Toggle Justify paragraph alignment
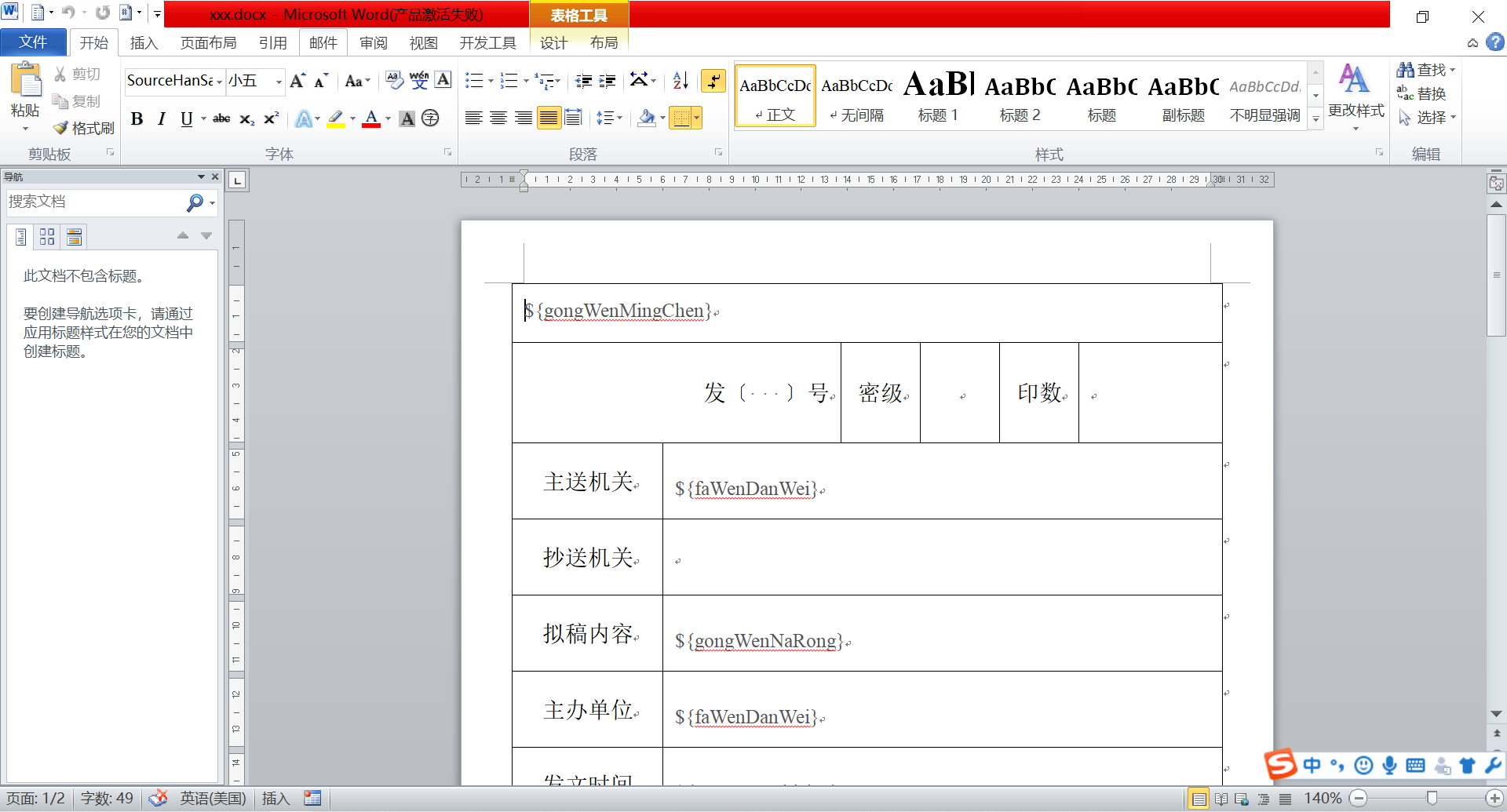 coord(549,118)
